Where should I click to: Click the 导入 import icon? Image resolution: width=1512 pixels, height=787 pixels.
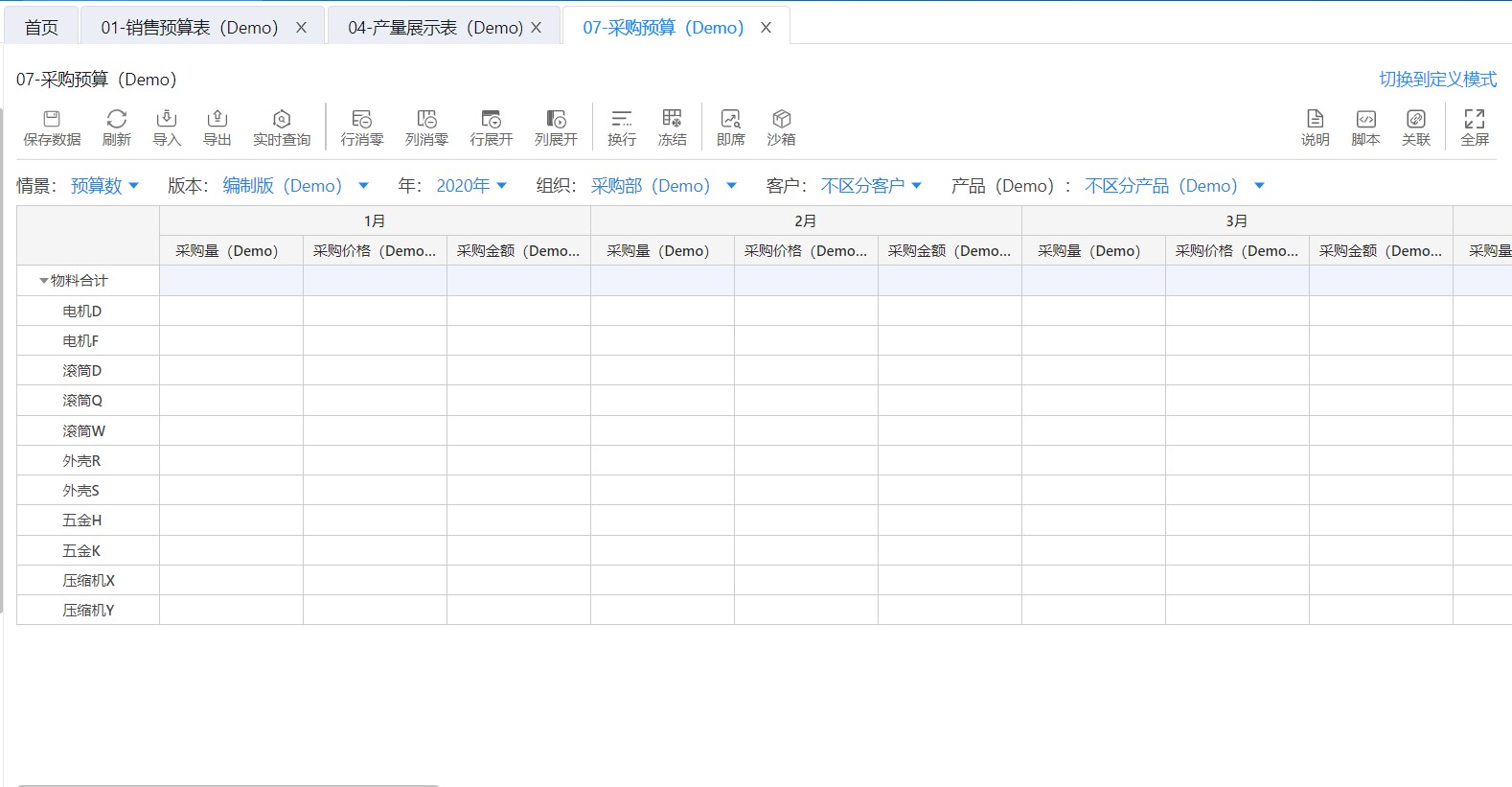[x=167, y=119]
